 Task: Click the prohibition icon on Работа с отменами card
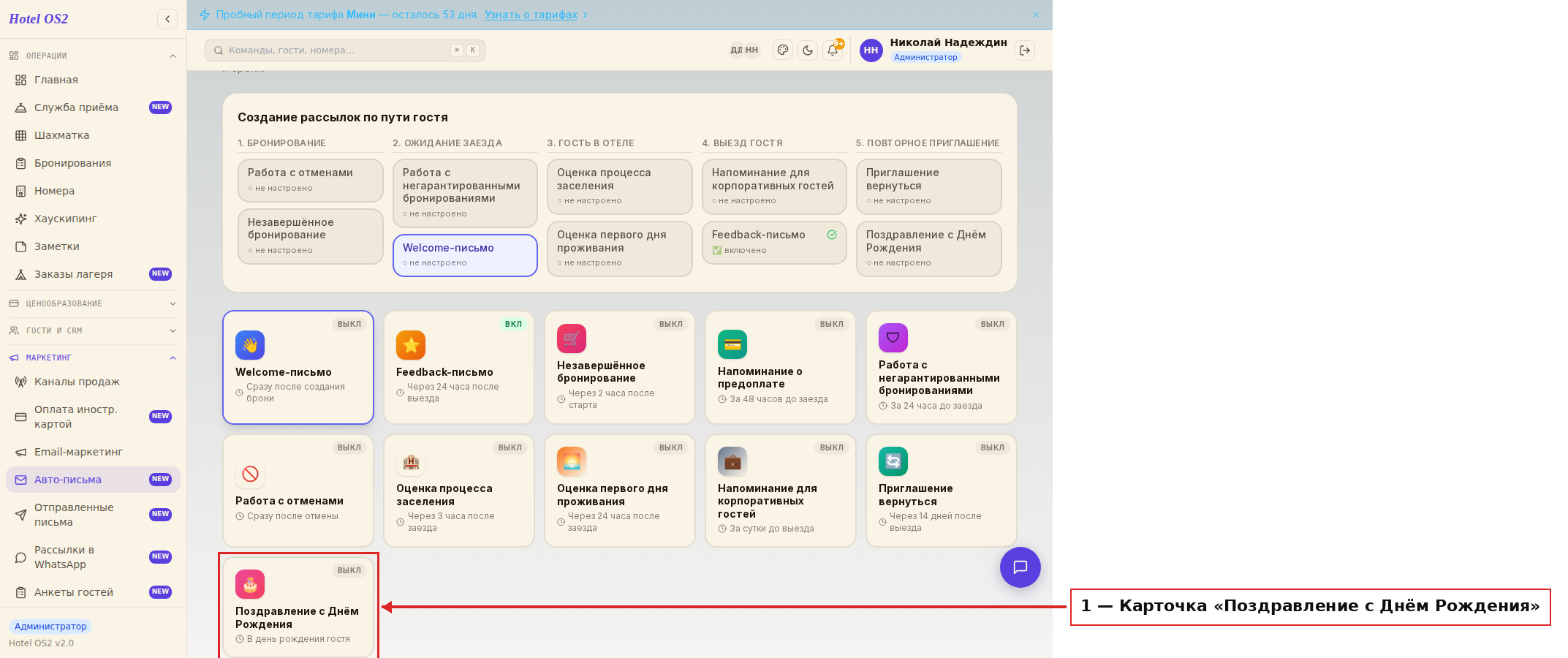(x=250, y=474)
